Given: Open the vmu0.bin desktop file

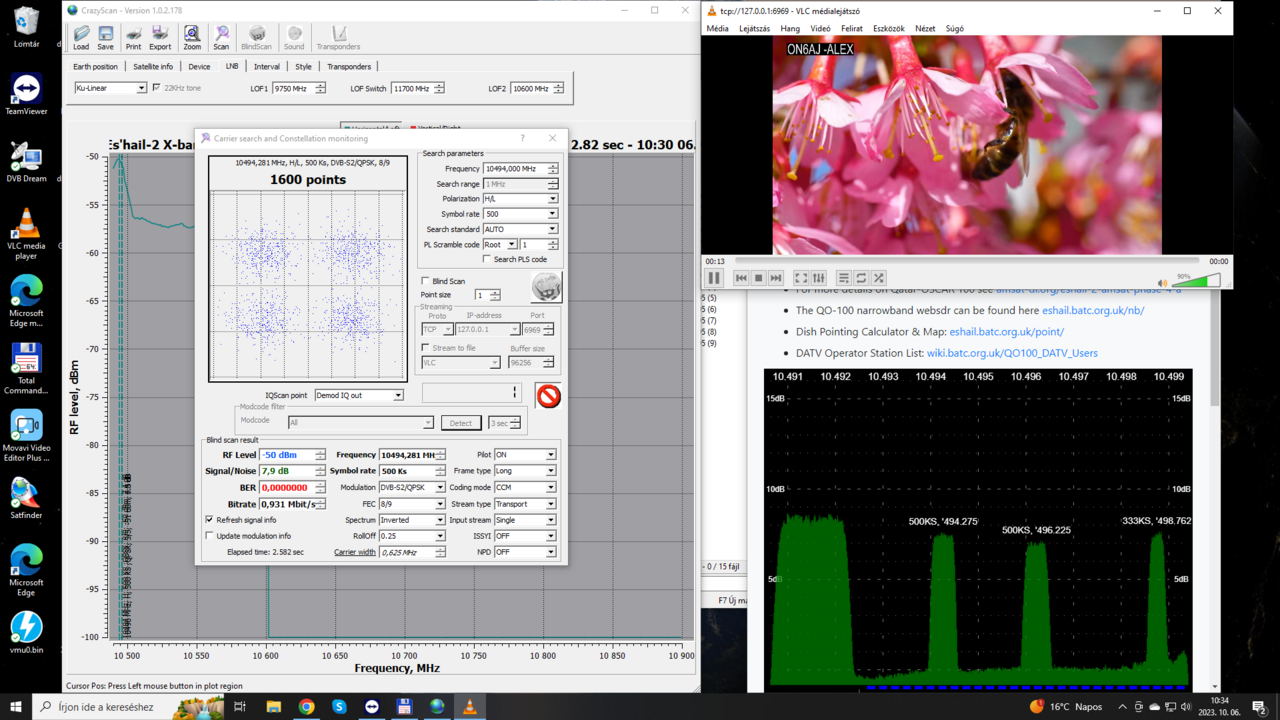Looking at the screenshot, I should coord(26,632).
